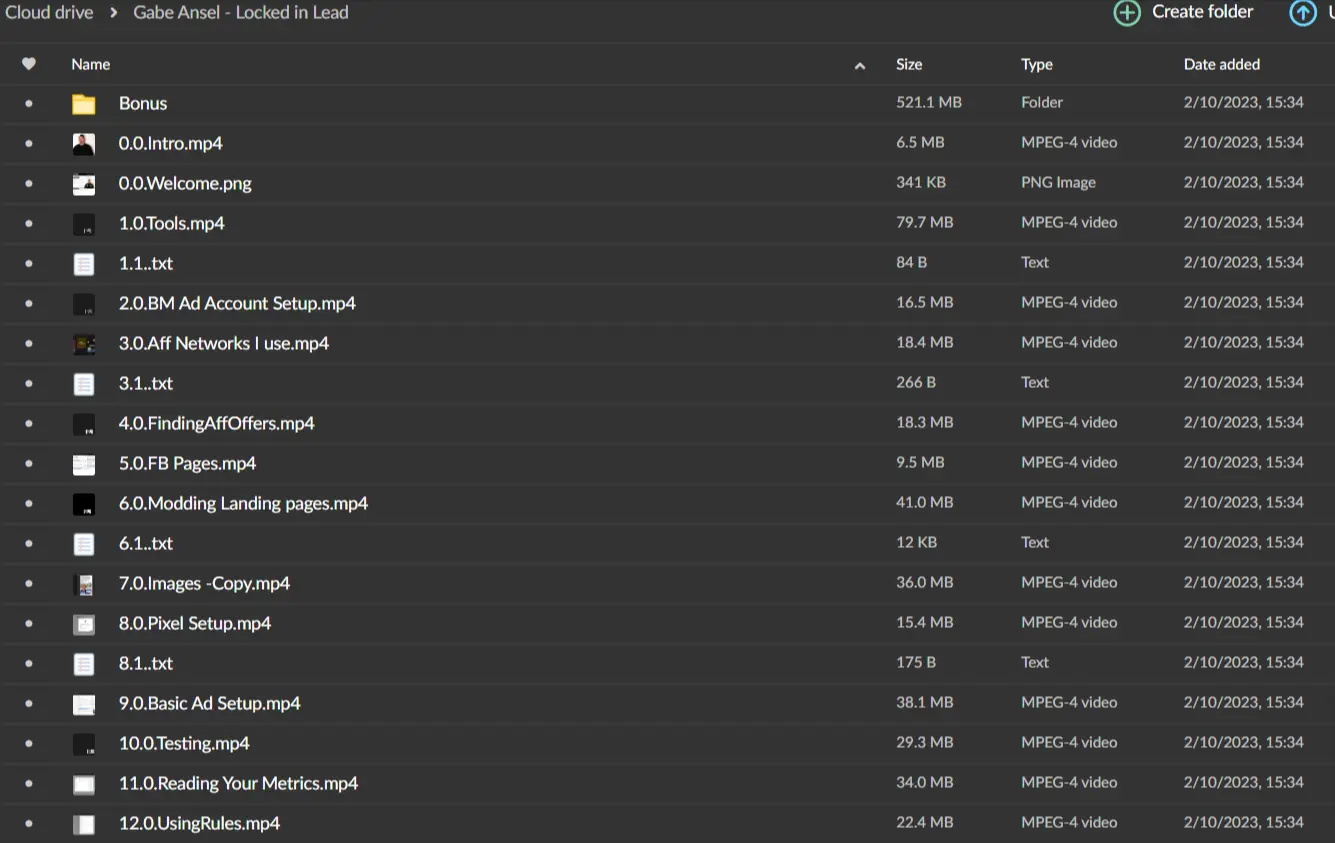Click the upload arrow icon
The height and width of the screenshot is (843, 1335).
coord(1302,13)
